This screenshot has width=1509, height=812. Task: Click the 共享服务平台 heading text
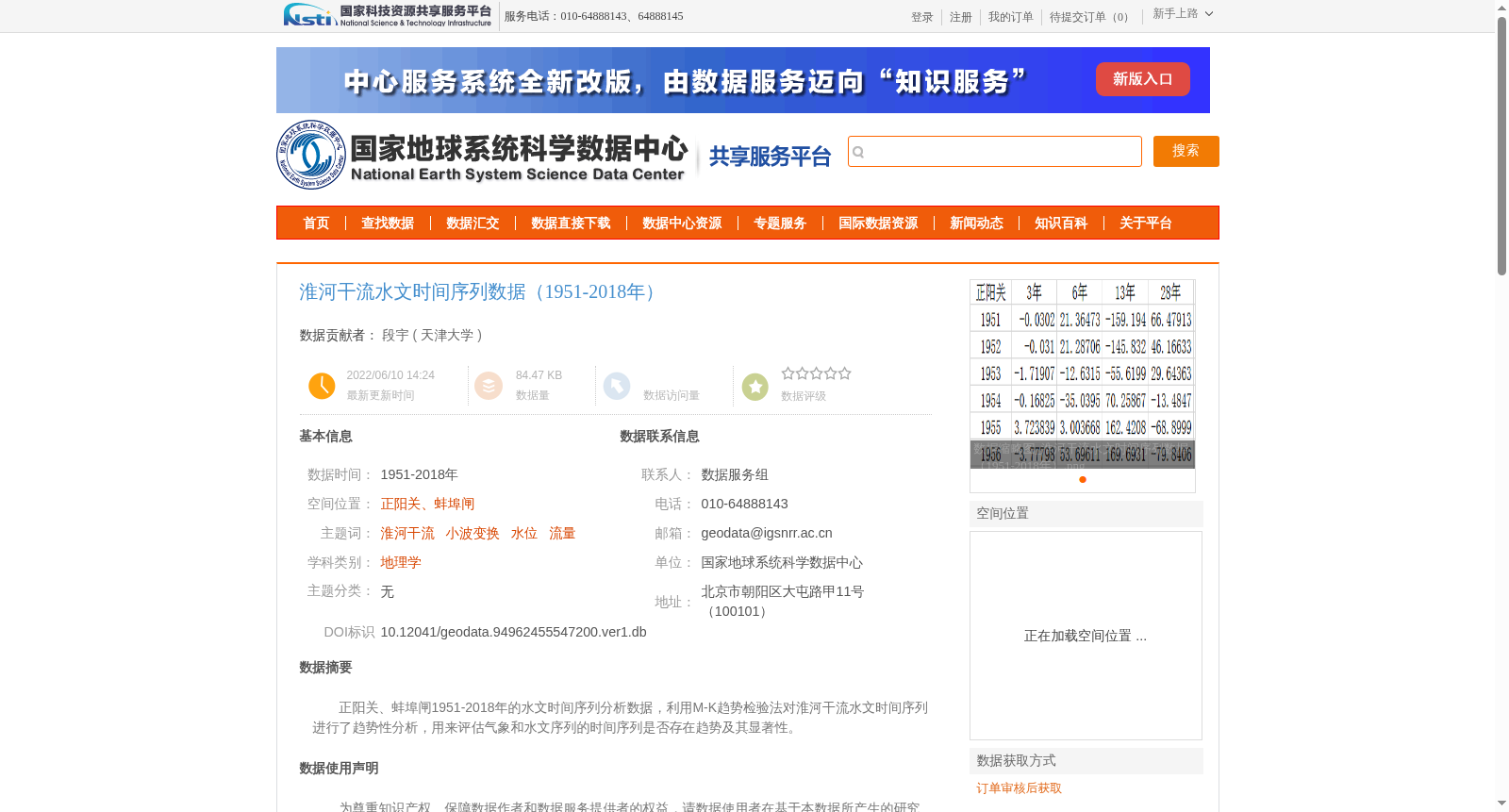click(x=770, y=157)
